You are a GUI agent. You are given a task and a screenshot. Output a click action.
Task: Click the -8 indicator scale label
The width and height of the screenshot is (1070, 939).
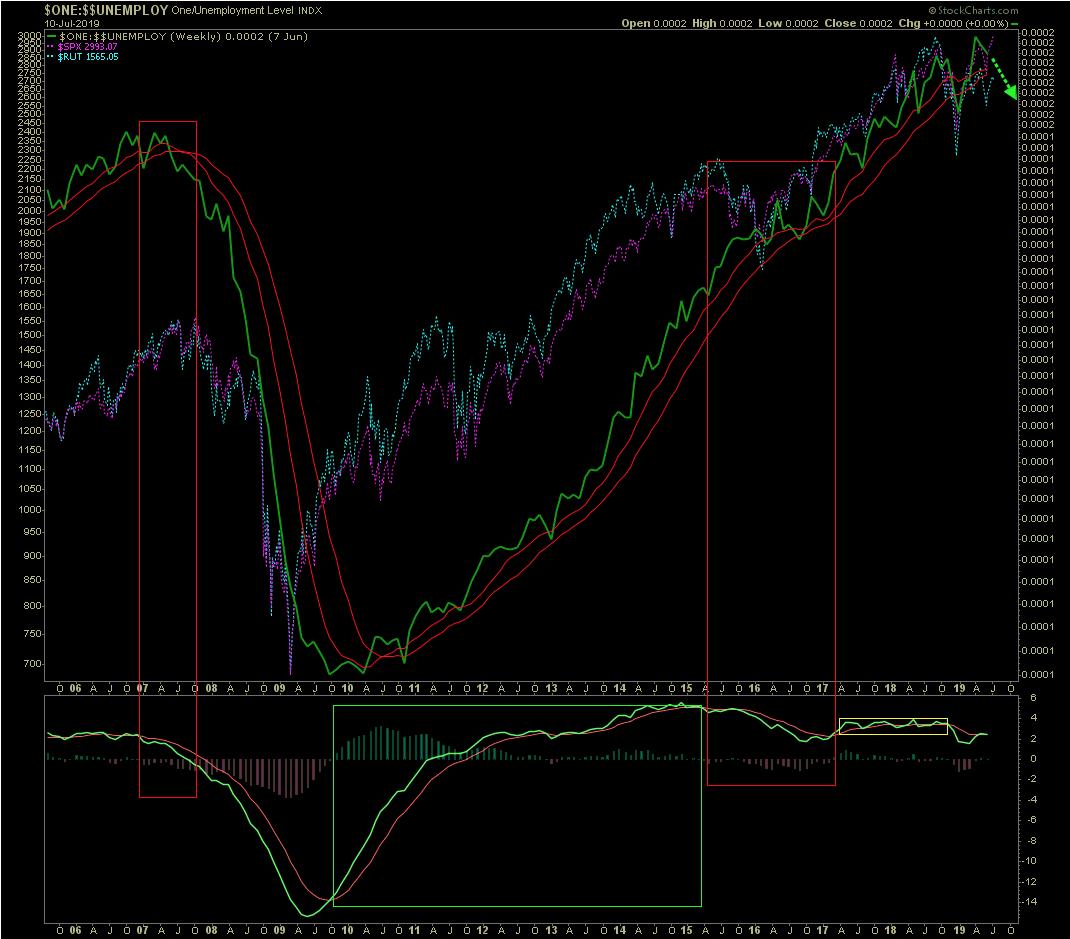[1030, 841]
